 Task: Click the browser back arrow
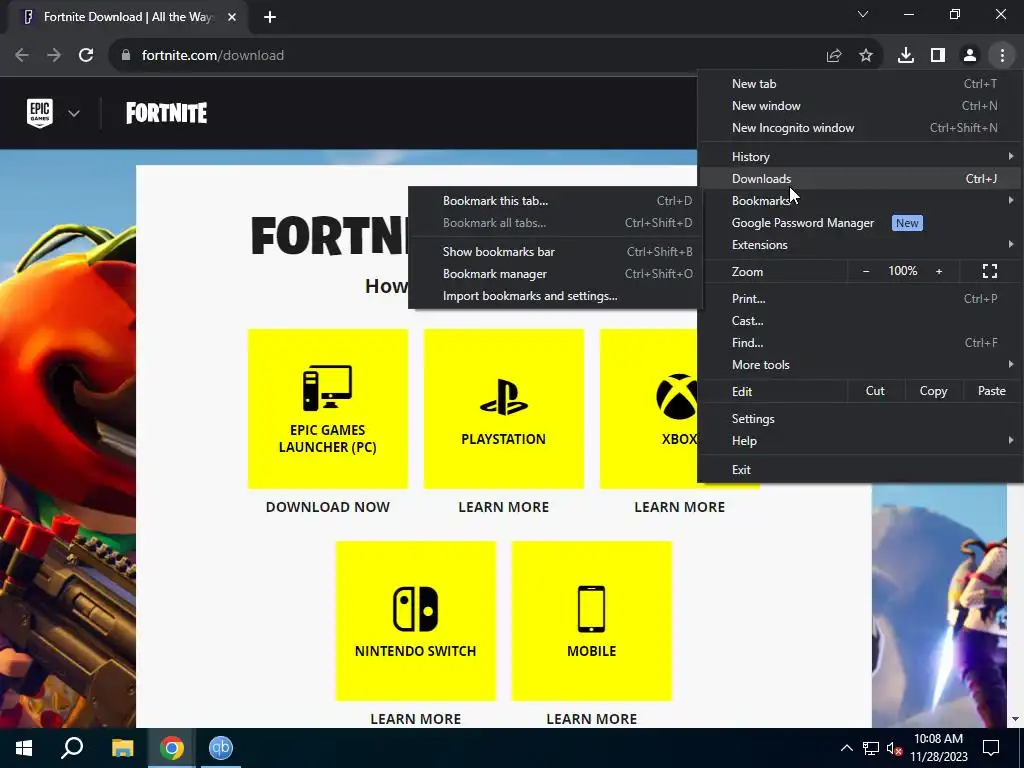point(22,56)
